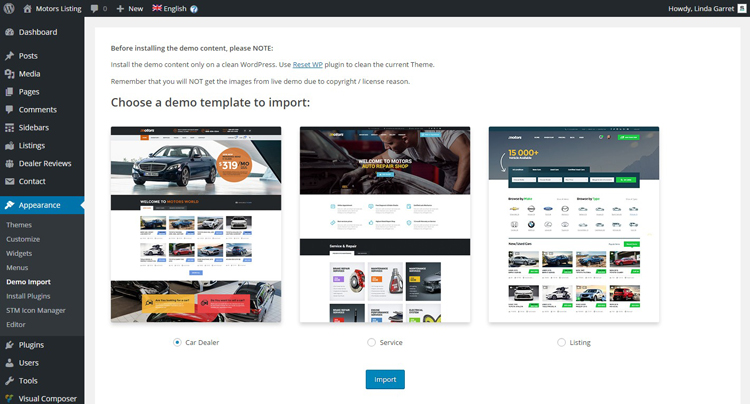The width and height of the screenshot is (750, 404).
Task: Select the Service radio button
Action: pos(371,342)
